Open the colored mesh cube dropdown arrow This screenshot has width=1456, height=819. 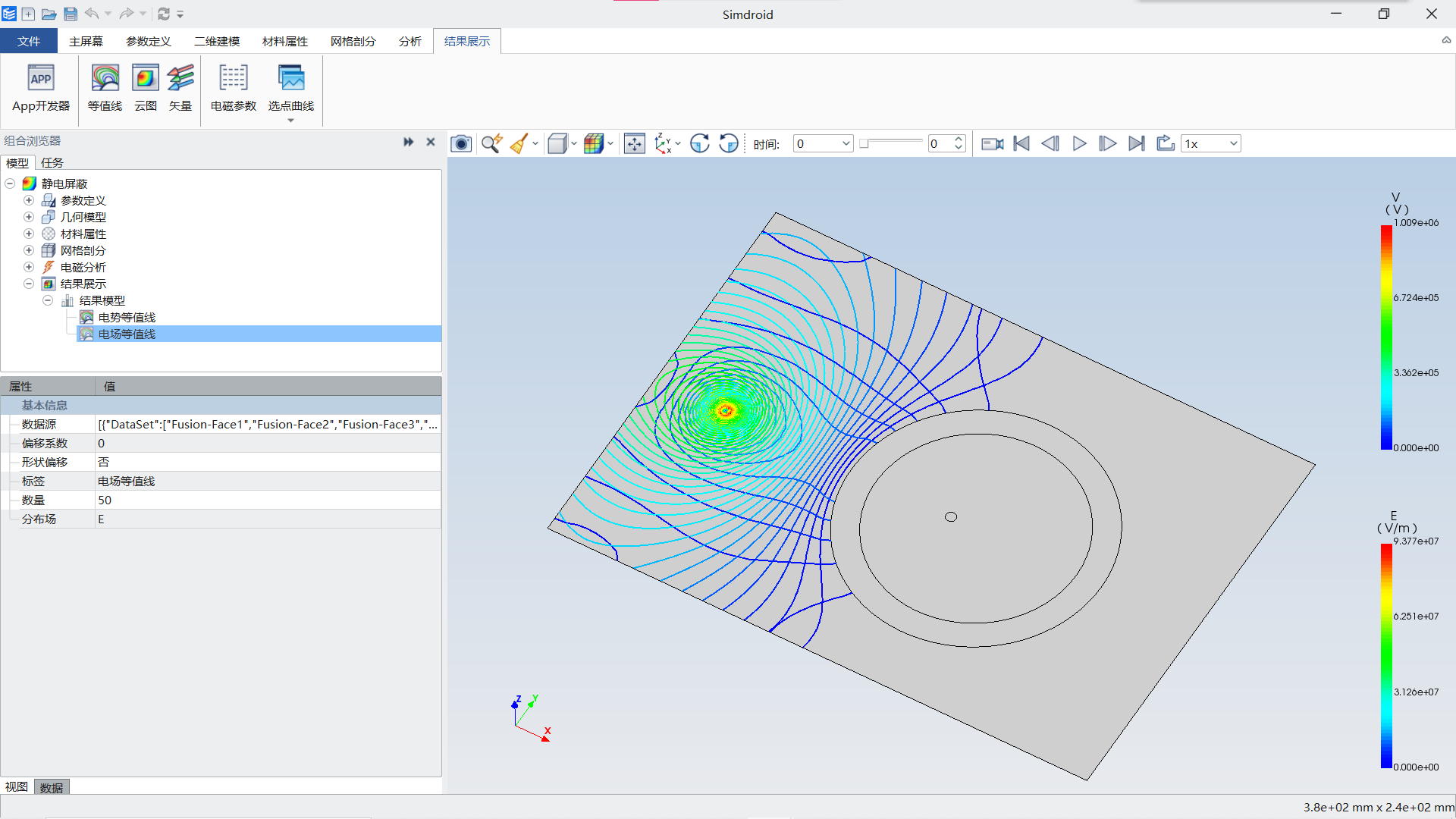click(610, 143)
